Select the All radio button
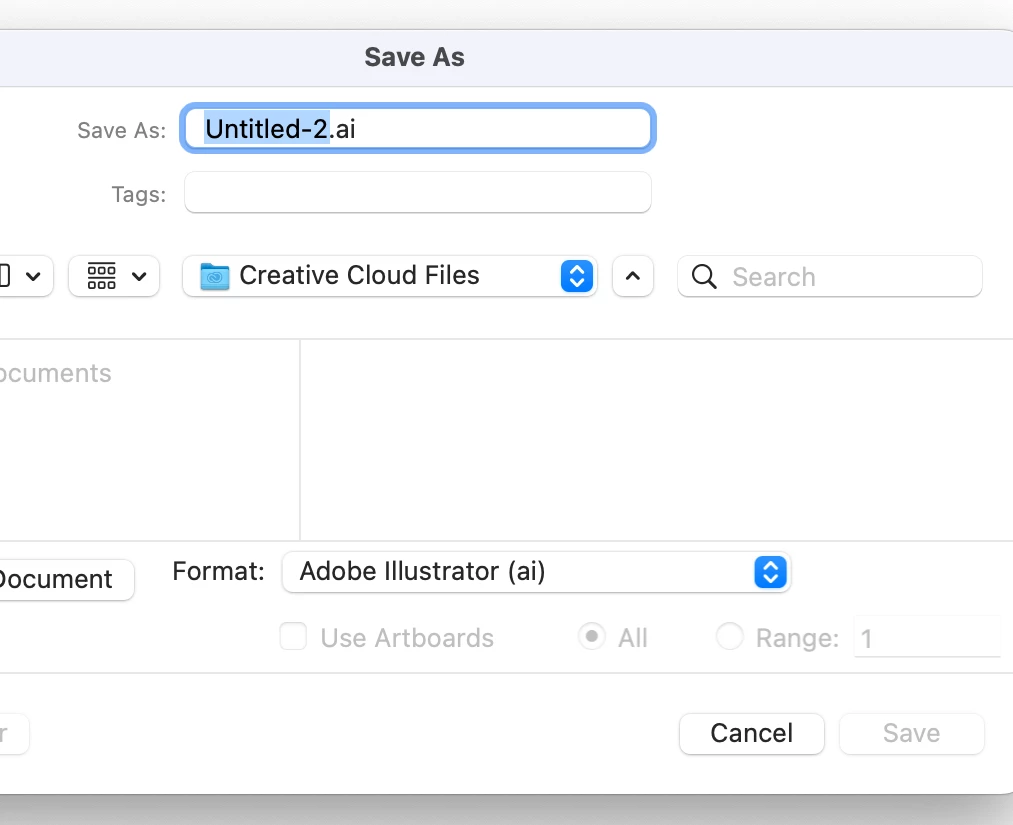Image resolution: width=1013 pixels, height=825 pixels. click(x=592, y=637)
